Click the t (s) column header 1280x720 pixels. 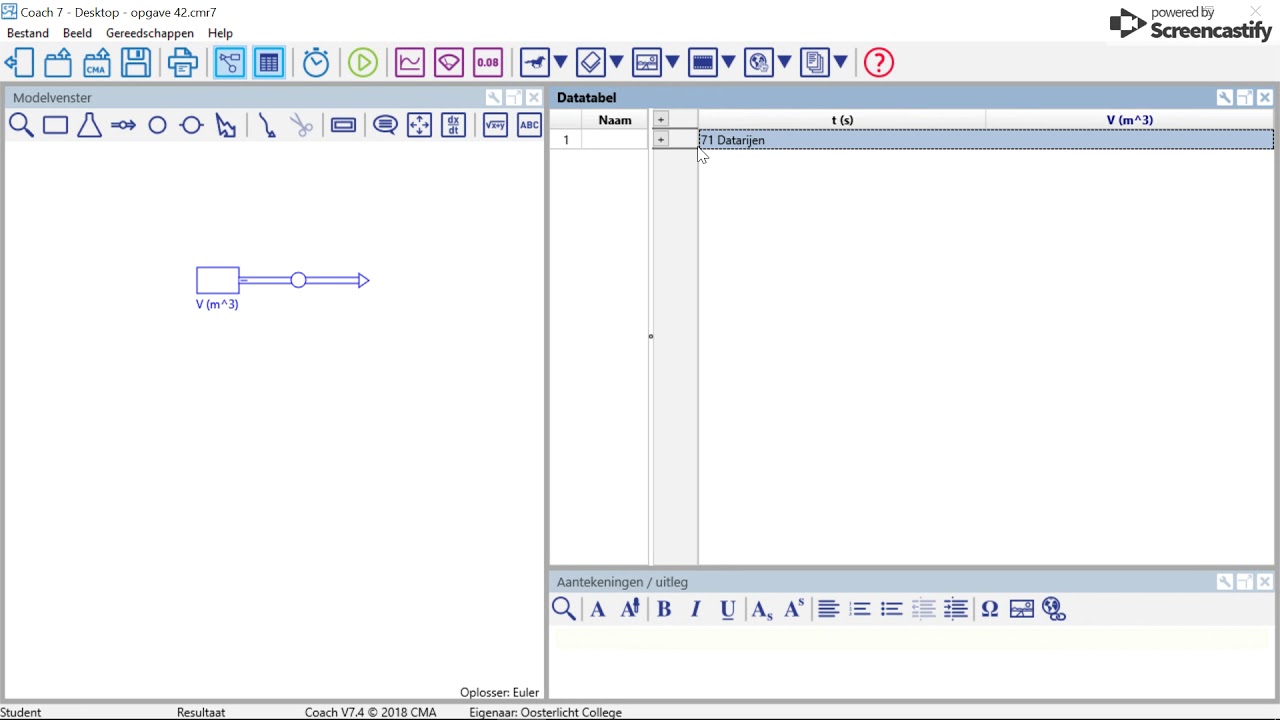click(842, 120)
